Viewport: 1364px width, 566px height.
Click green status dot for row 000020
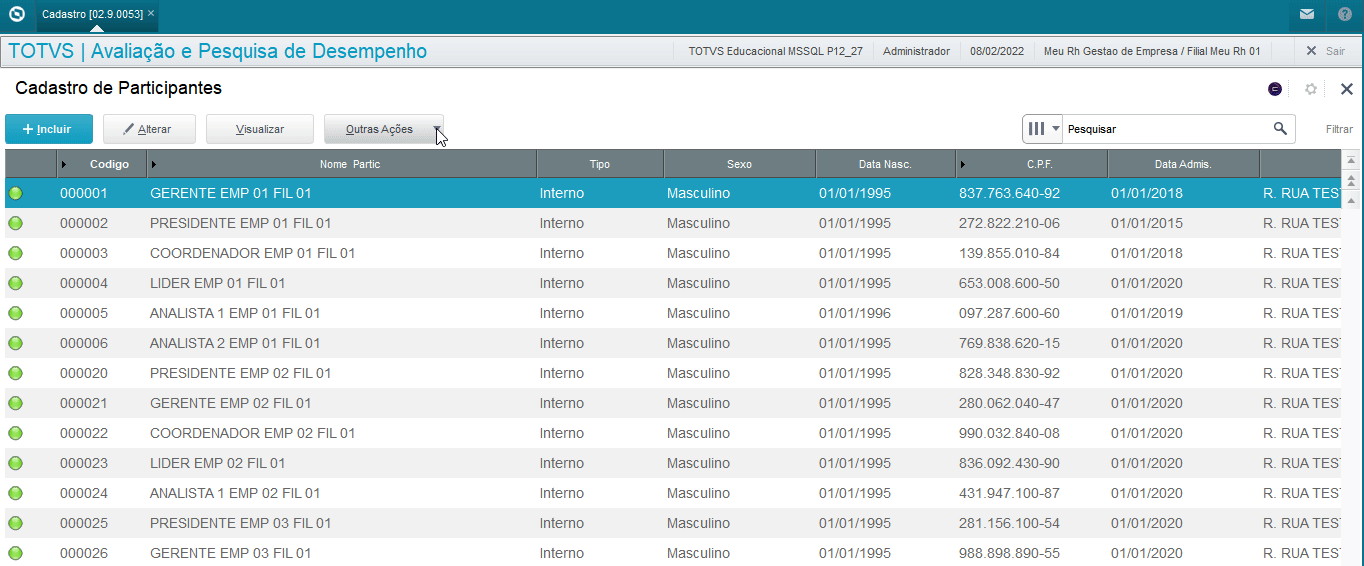pos(15,373)
